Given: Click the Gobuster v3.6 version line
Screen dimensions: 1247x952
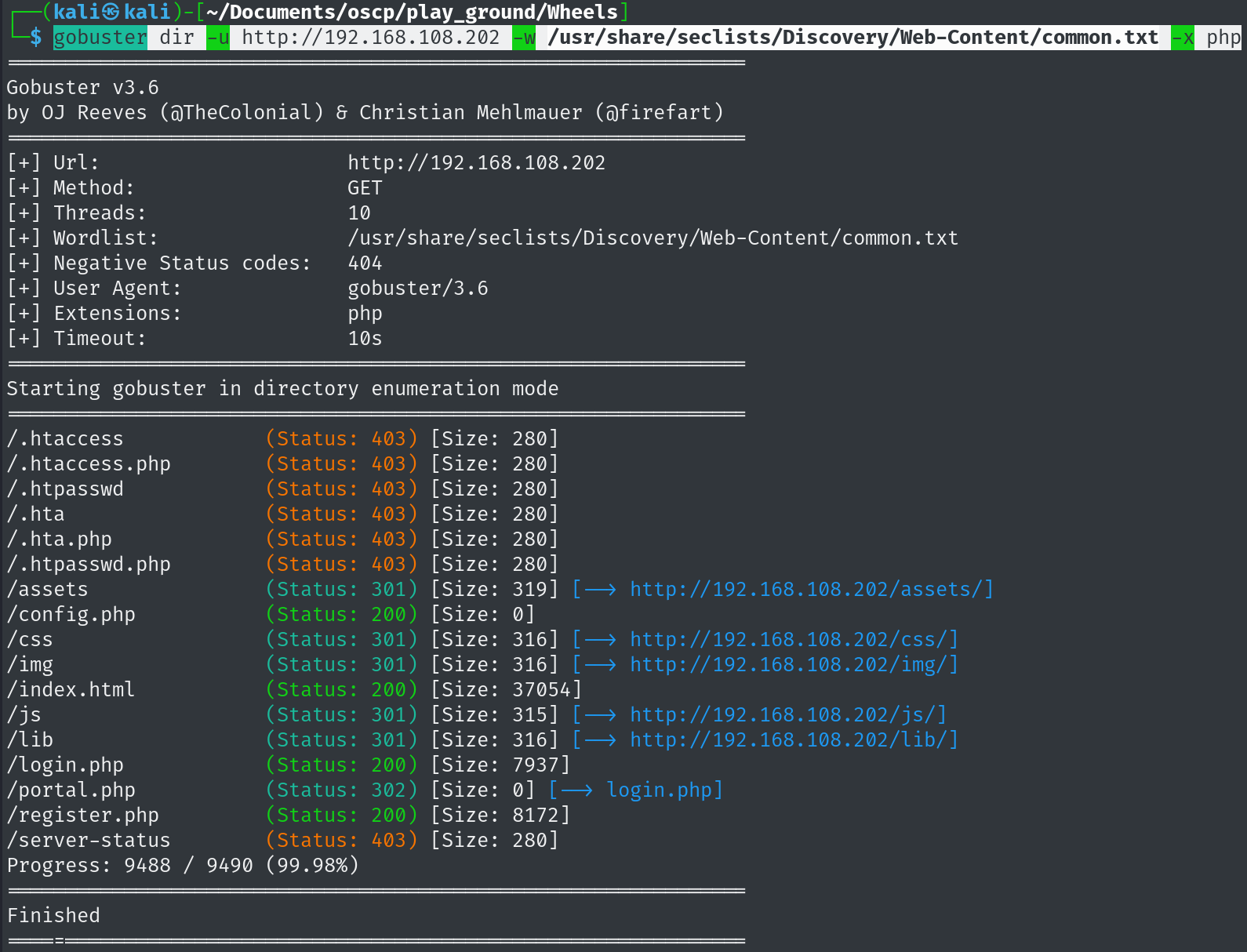Looking at the screenshot, I should coord(83,87).
